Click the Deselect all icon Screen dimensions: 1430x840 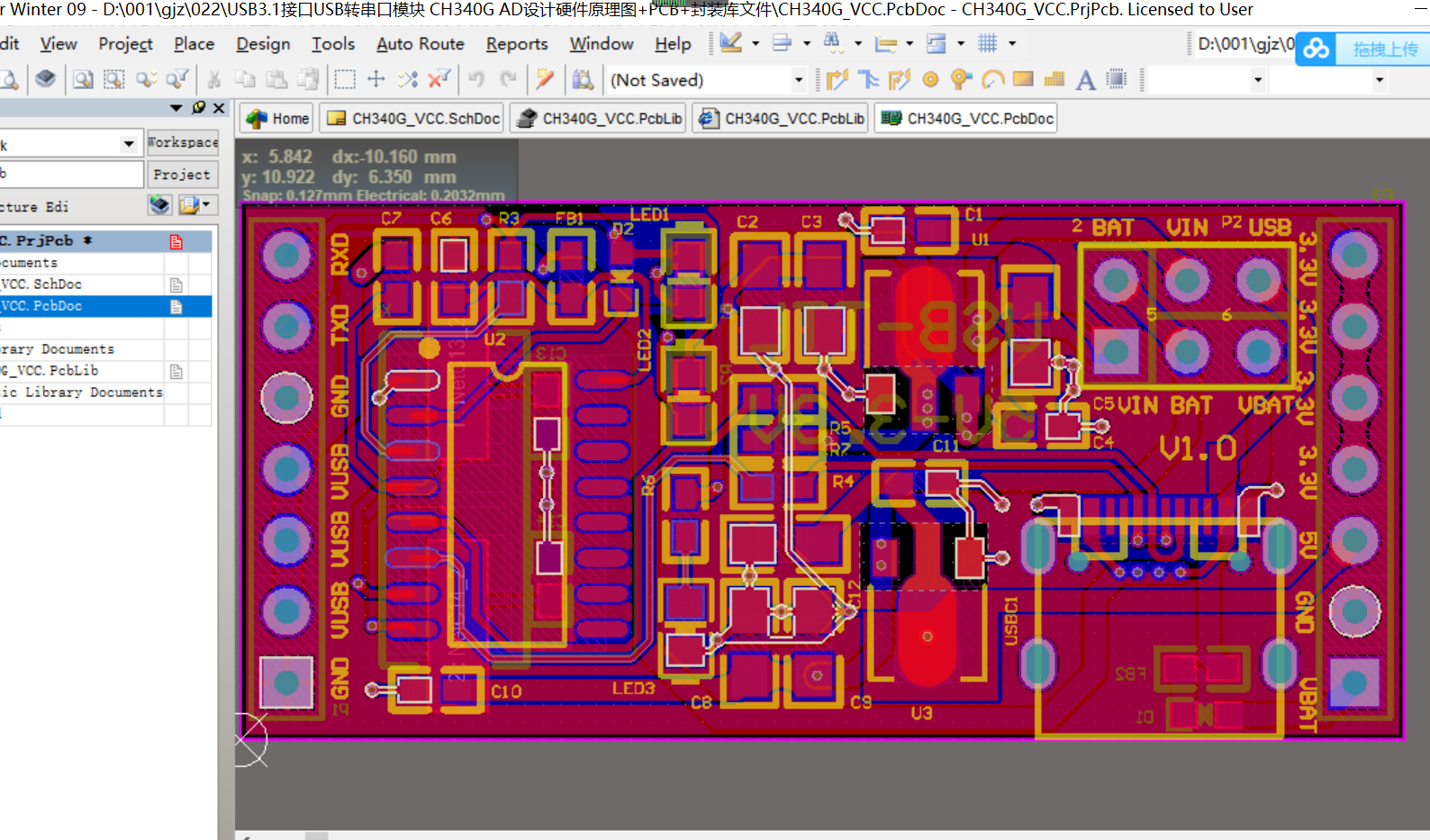tap(408, 79)
